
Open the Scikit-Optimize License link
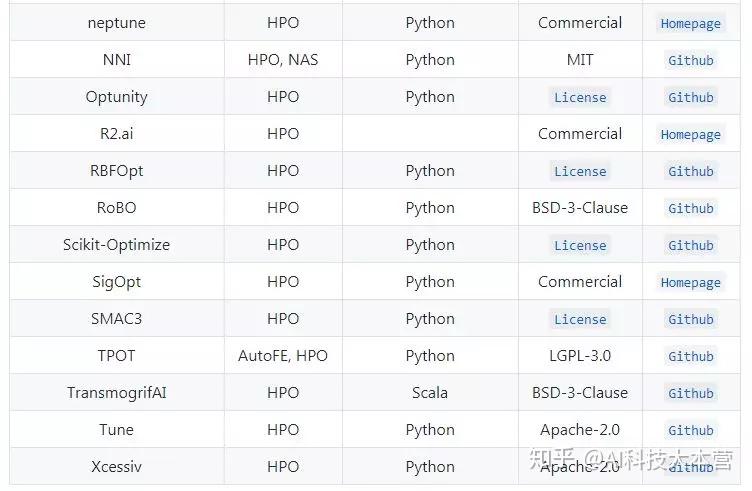(x=580, y=246)
